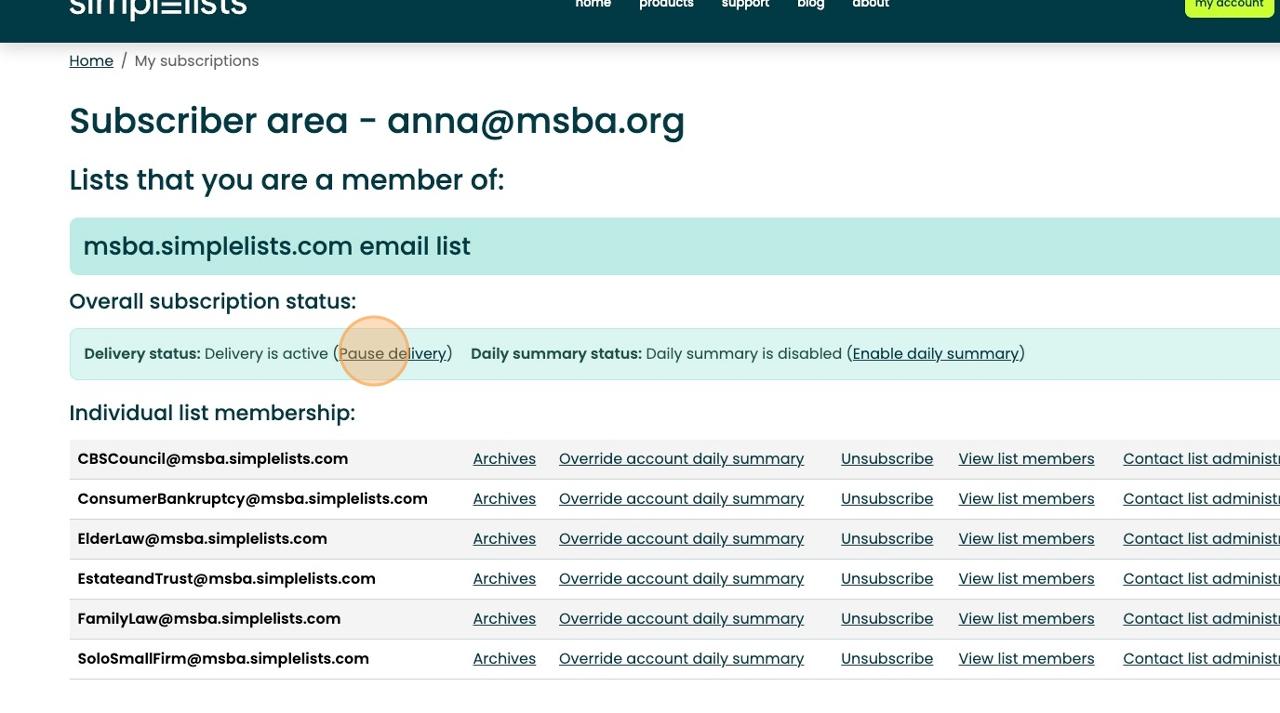View list members of ConsumerBankruptcy

point(1026,499)
